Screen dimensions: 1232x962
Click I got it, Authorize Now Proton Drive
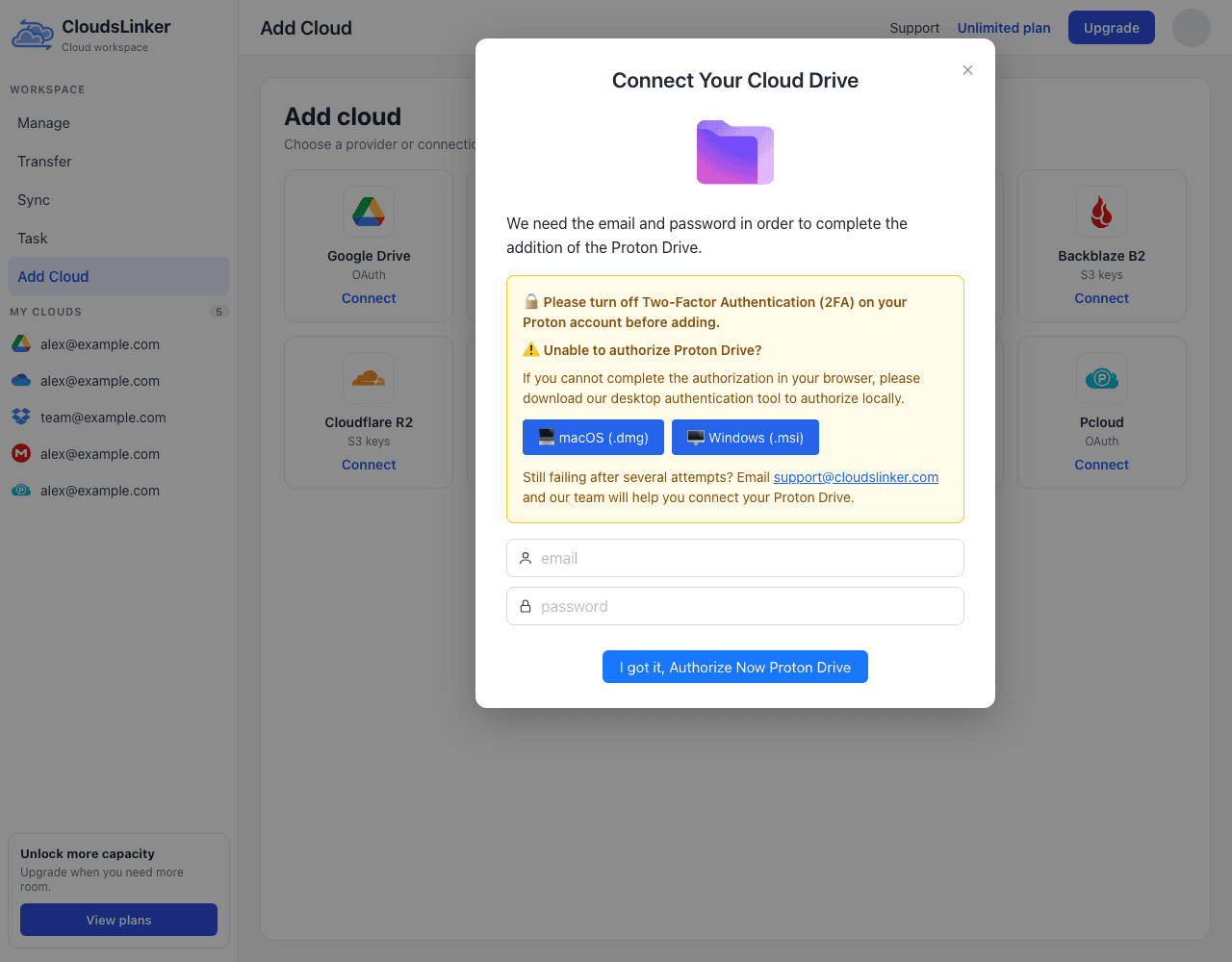point(735,667)
